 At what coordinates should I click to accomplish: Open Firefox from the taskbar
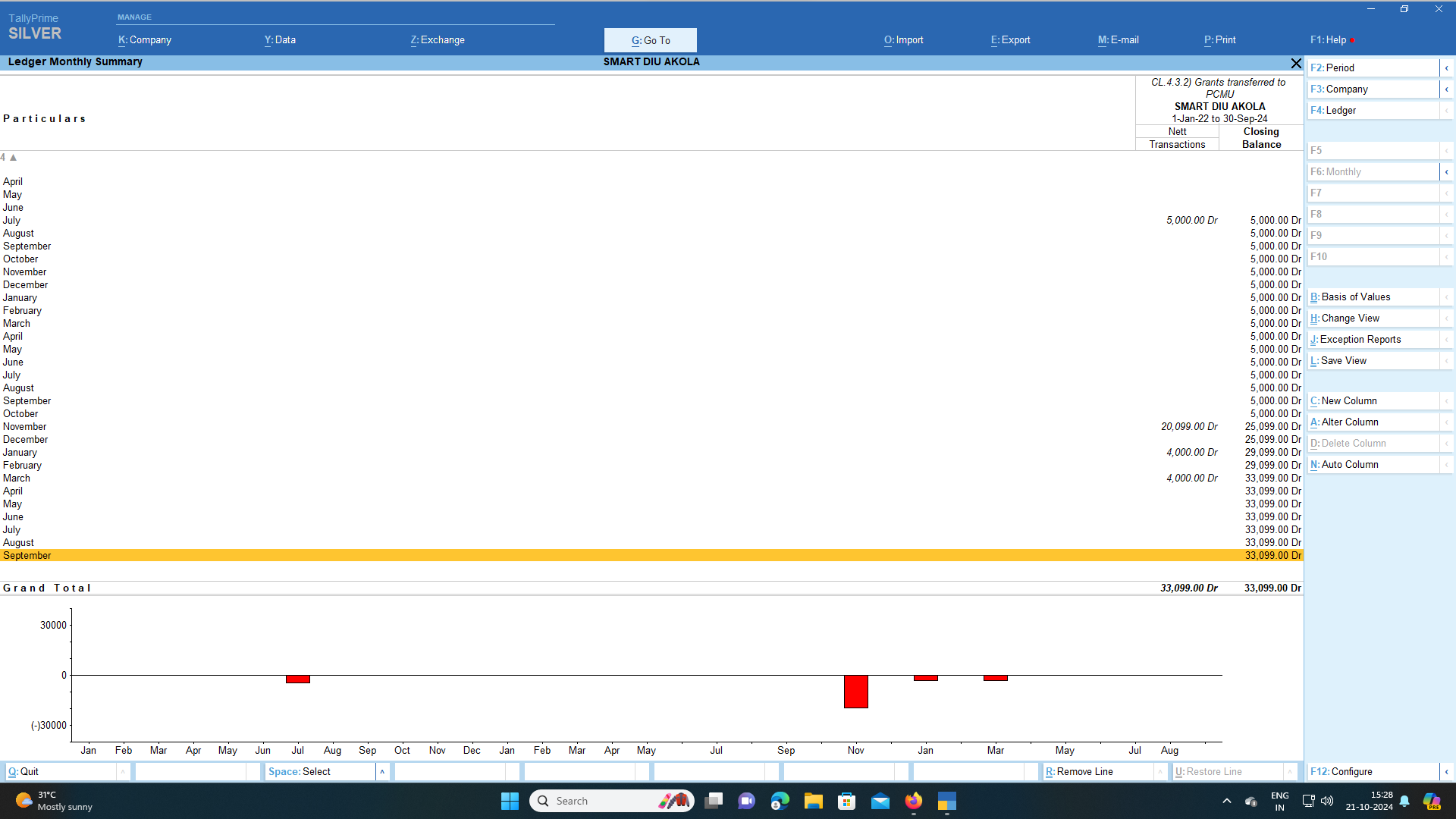click(x=913, y=801)
